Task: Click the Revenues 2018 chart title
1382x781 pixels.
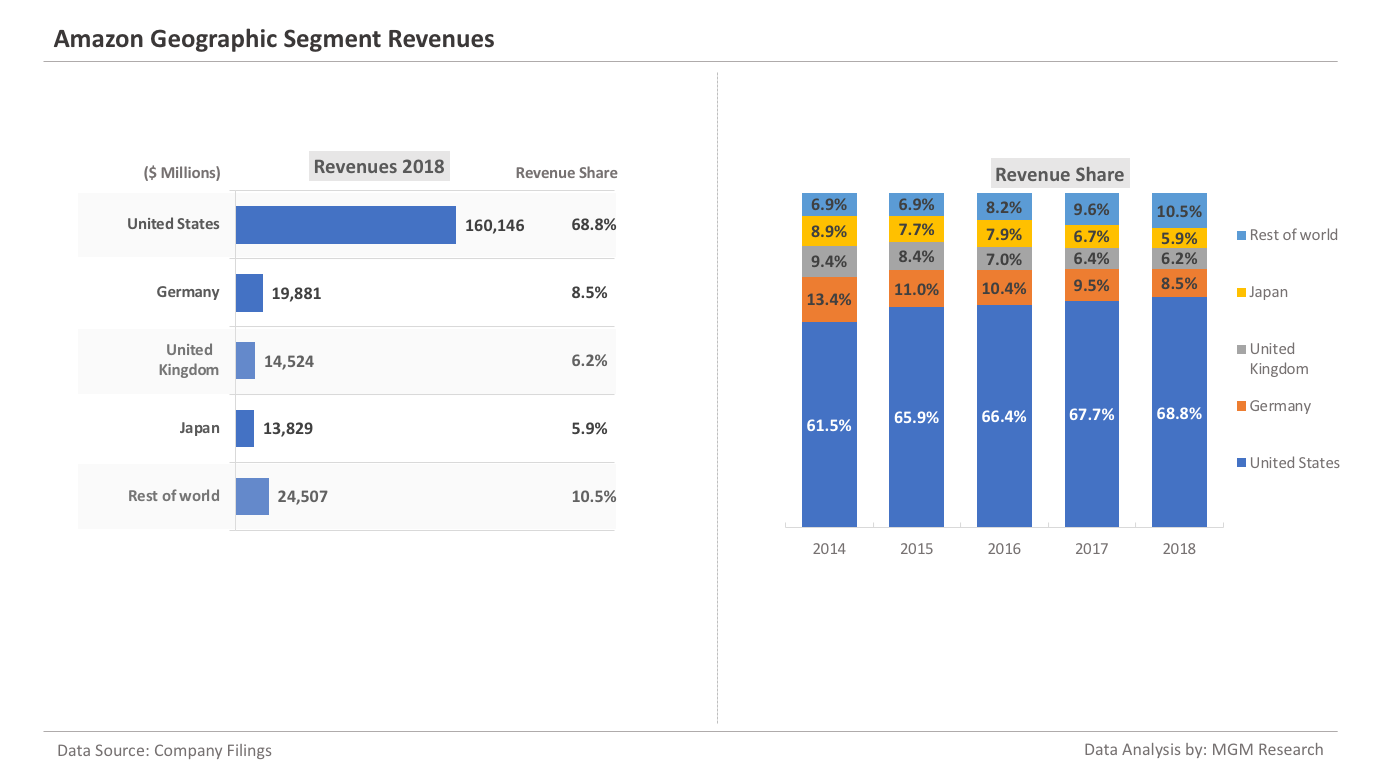Action: click(x=379, y=166)
